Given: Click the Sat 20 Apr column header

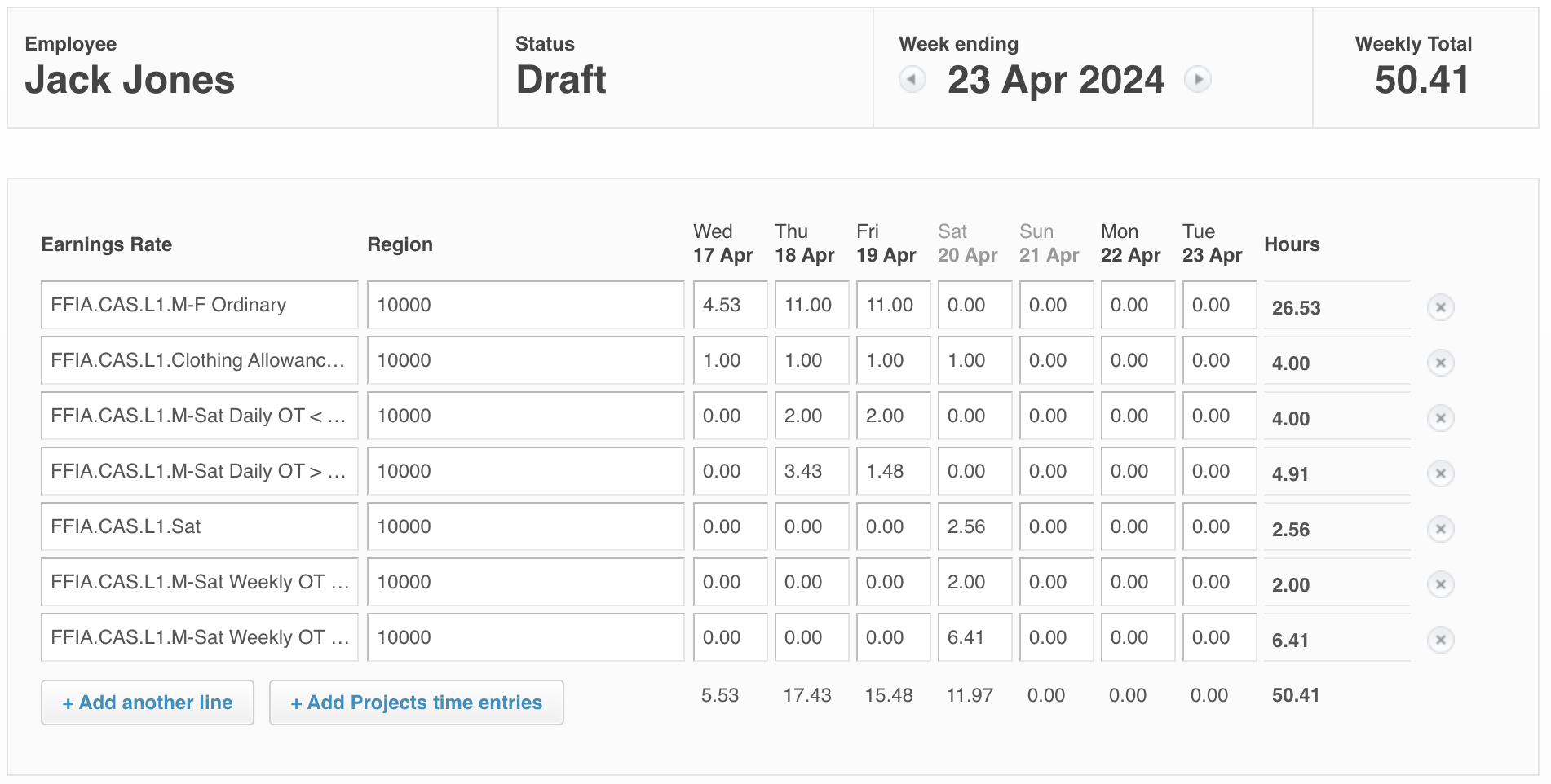Looking at the screenshot, I should pos(968,244).
